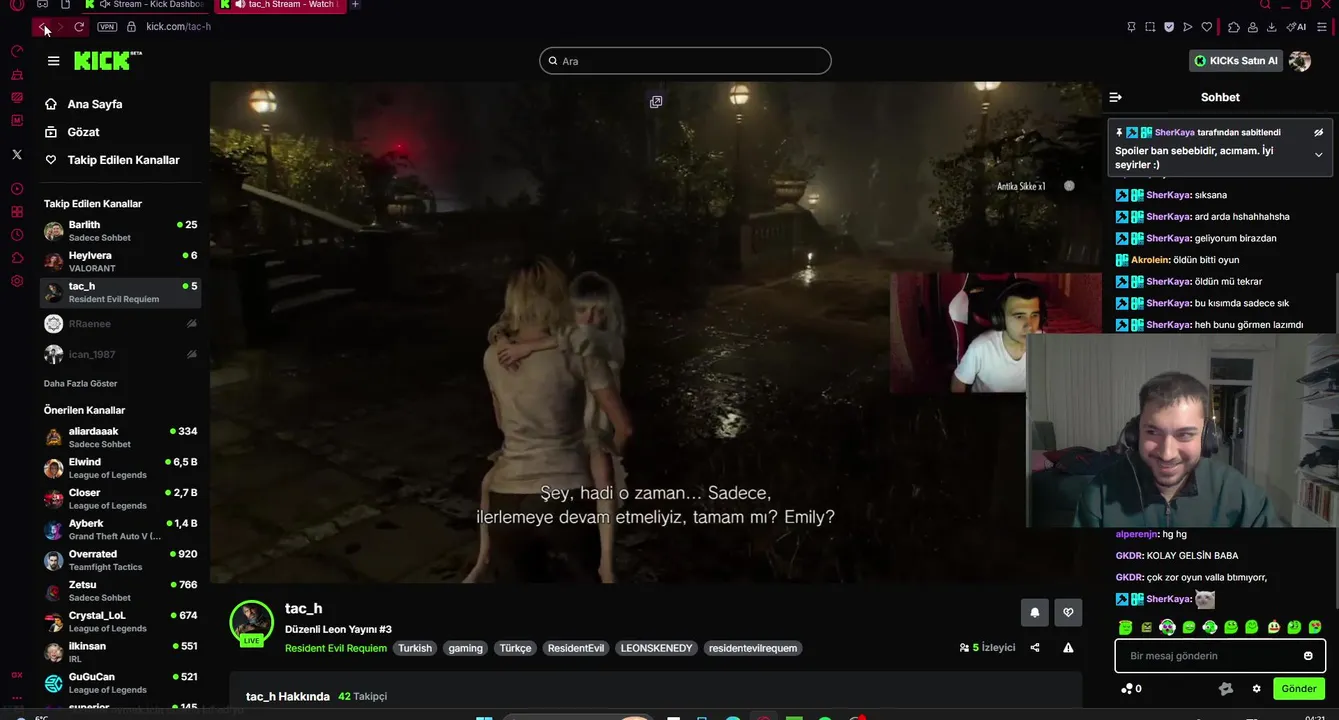
Task: Focus the Ara search field
Action: click(685, 61)
